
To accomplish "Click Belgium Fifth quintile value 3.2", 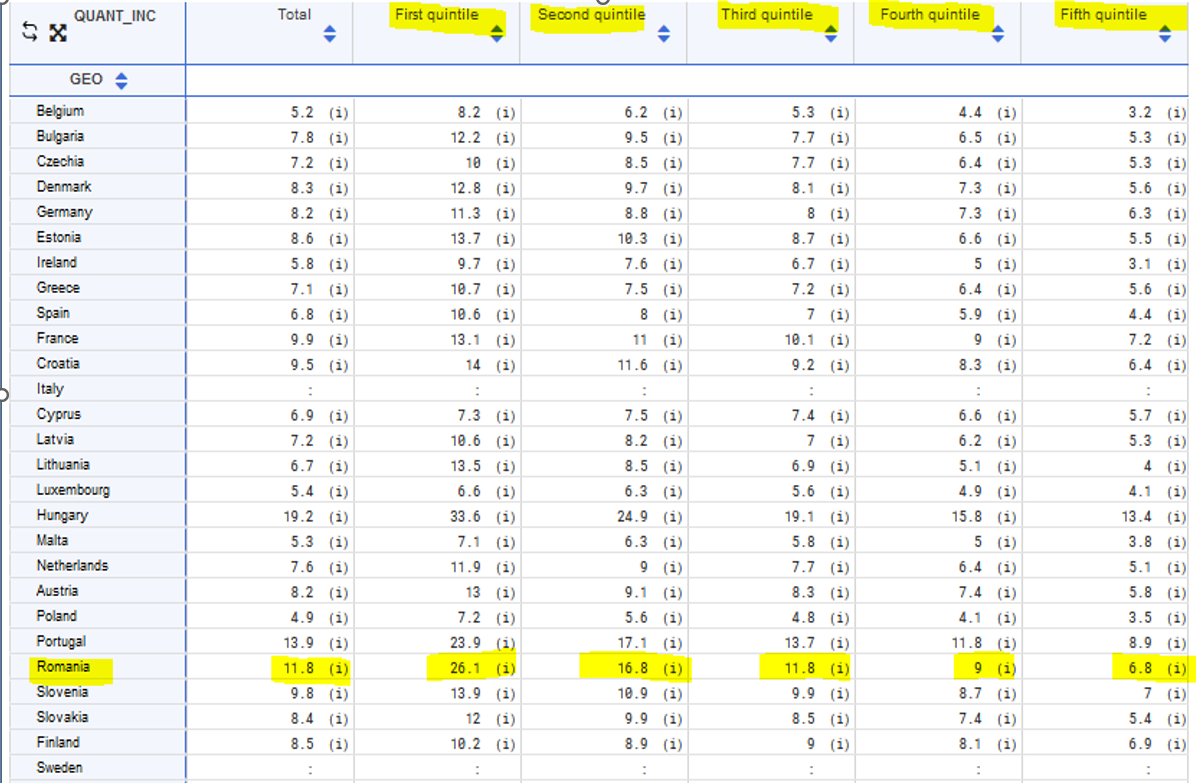I will point(1140,112).
